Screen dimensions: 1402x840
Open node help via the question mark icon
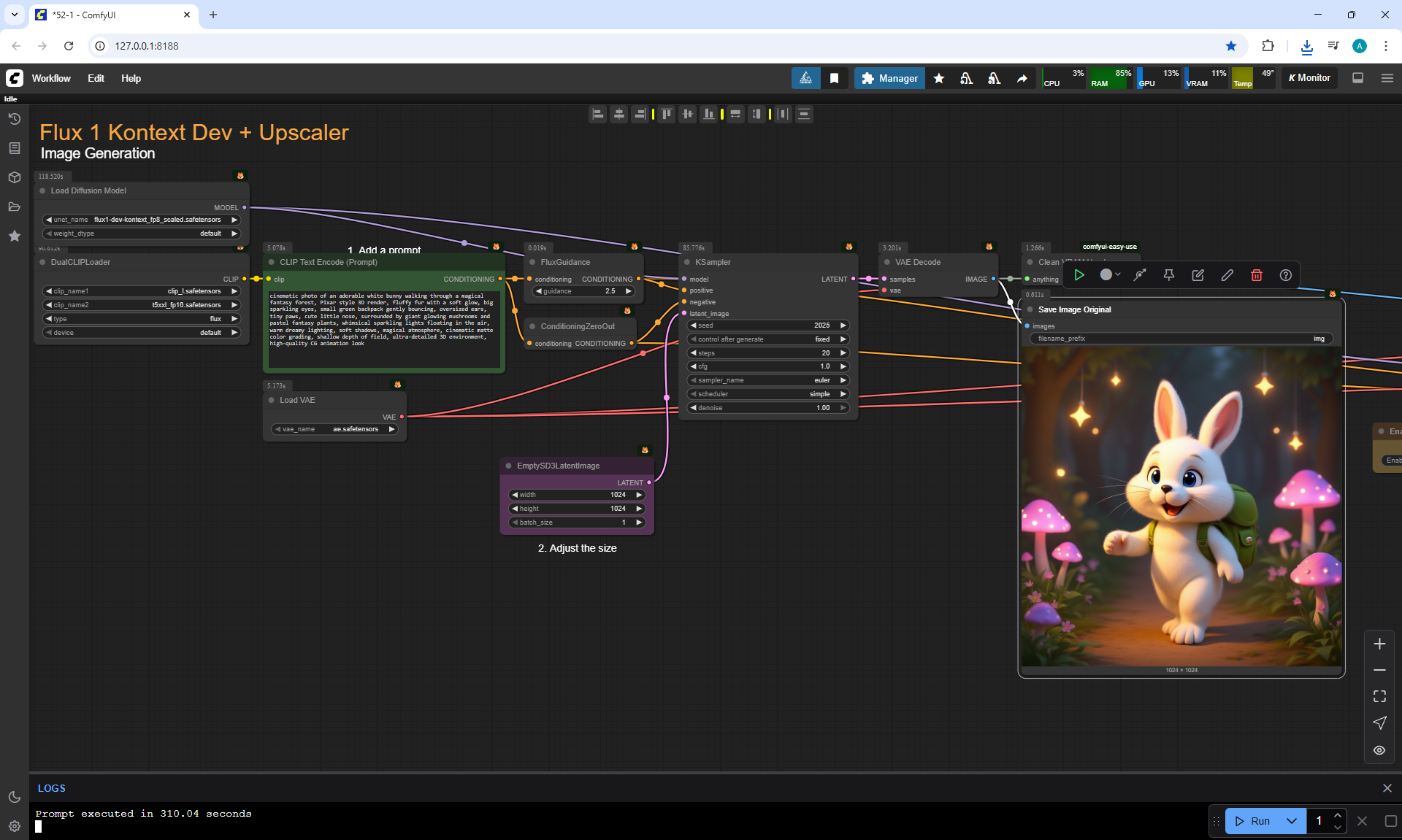coord(1285,275)
